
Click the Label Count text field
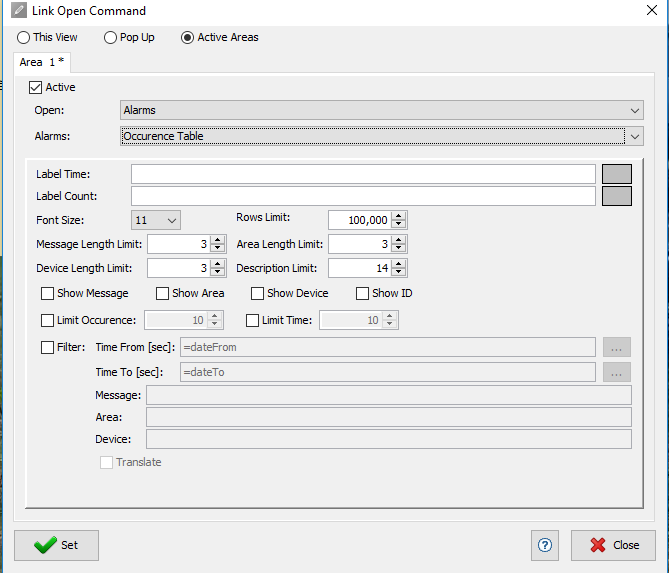click(363, 196)
